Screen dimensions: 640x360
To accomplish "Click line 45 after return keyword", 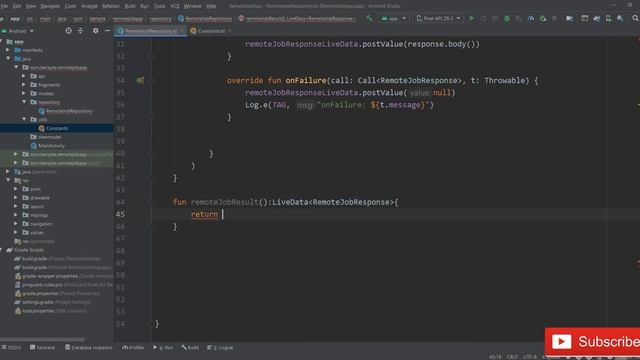I will point(223,214).
